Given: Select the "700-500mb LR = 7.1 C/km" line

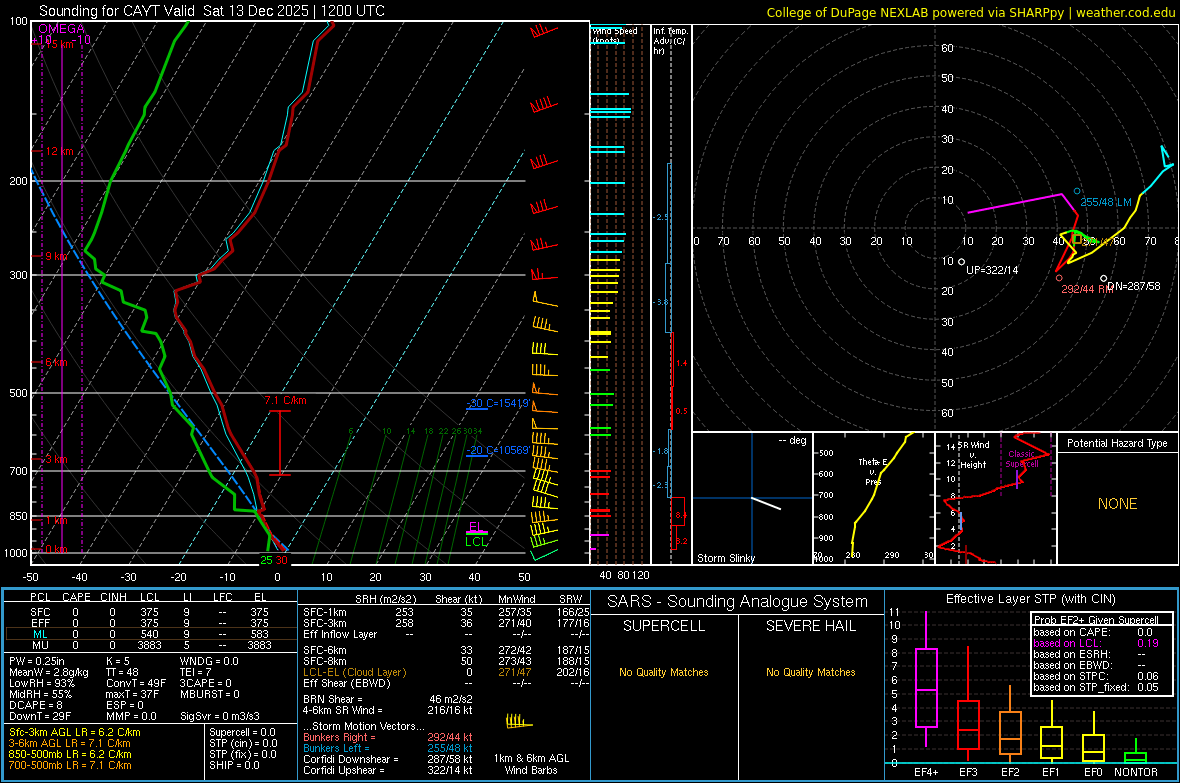Looking at the screenshot, I should (x=70, y=765).
